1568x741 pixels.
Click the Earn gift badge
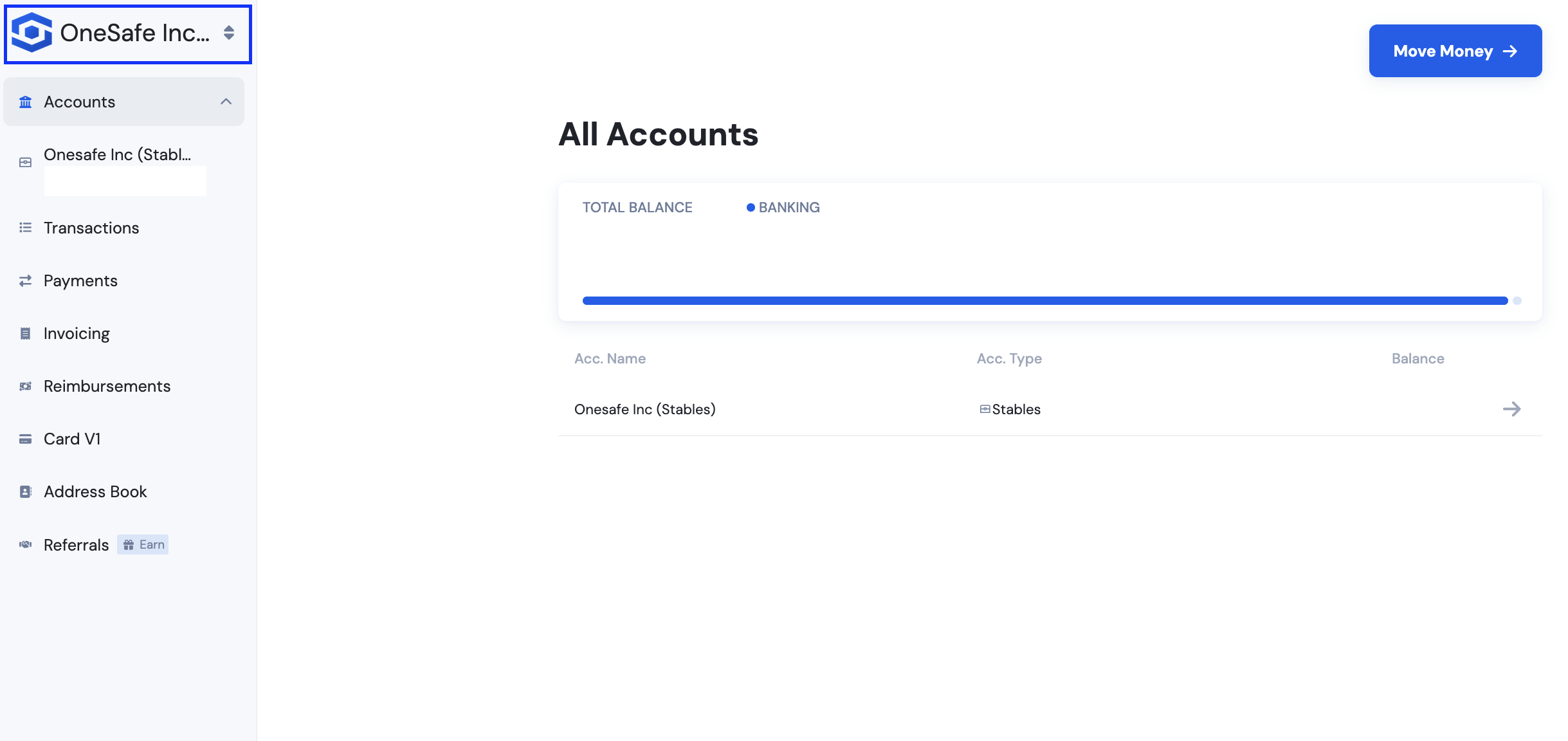(x=143, y=545)
